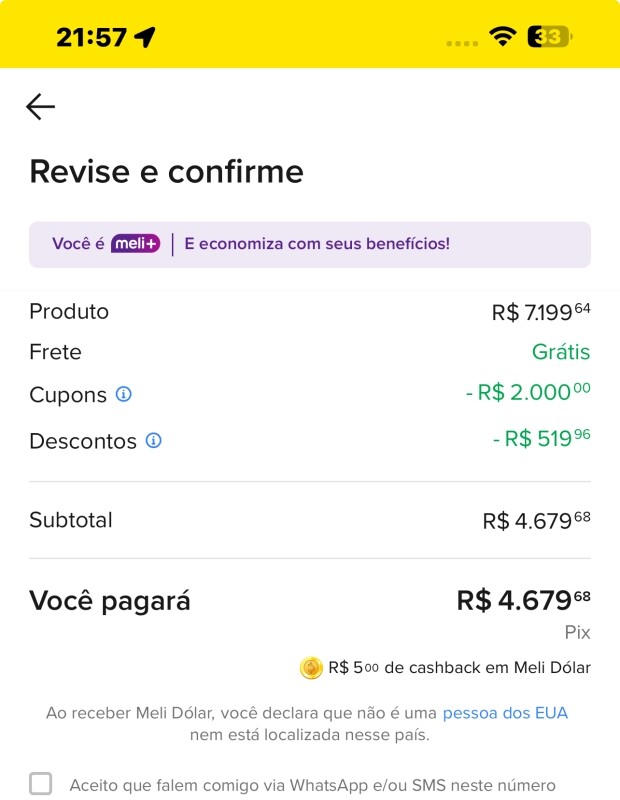The height and width of the screenshot is (800, 620).
Task: Tap the Meli+ badge logo
Action: 135,244
